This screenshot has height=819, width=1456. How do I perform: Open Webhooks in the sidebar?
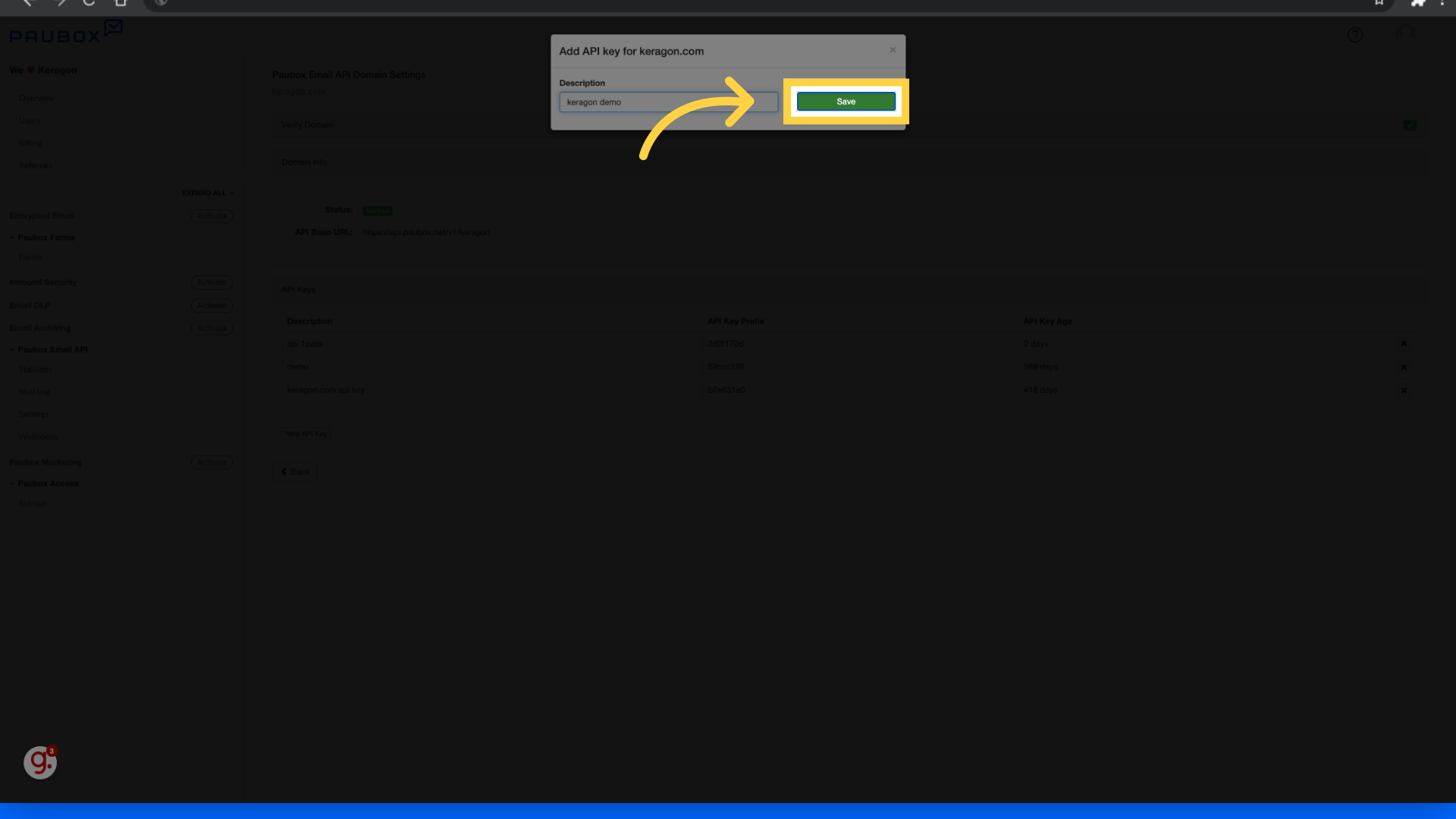(38, 437)
